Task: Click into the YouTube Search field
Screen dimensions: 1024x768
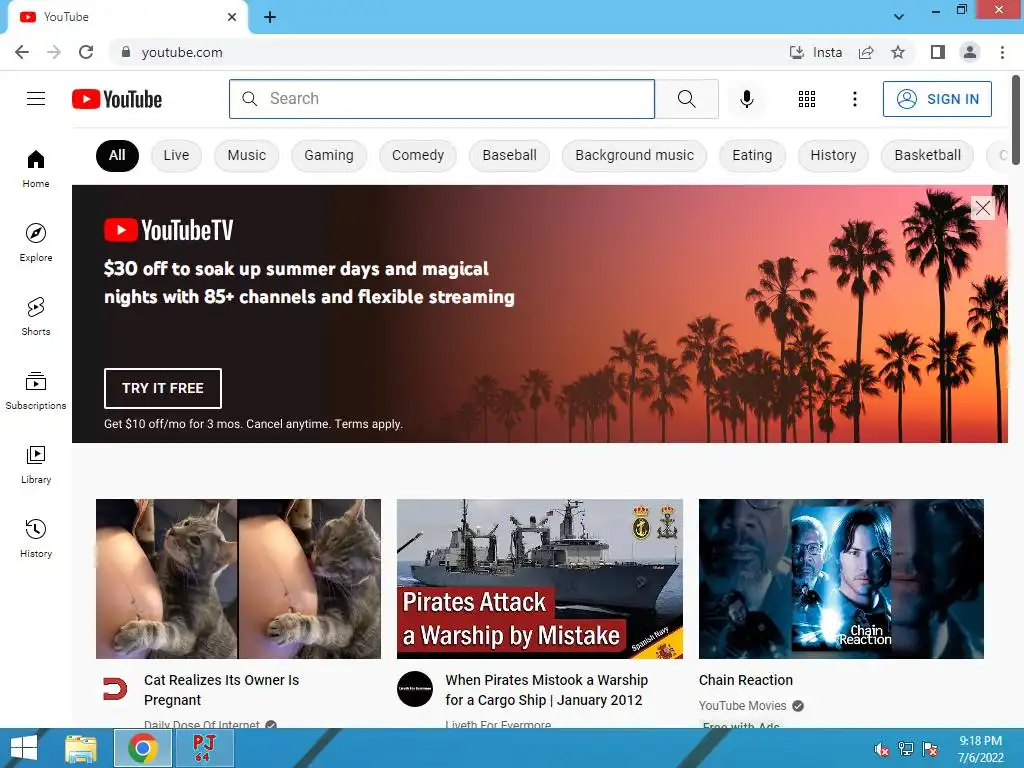Action: click(x=442, y=99)
